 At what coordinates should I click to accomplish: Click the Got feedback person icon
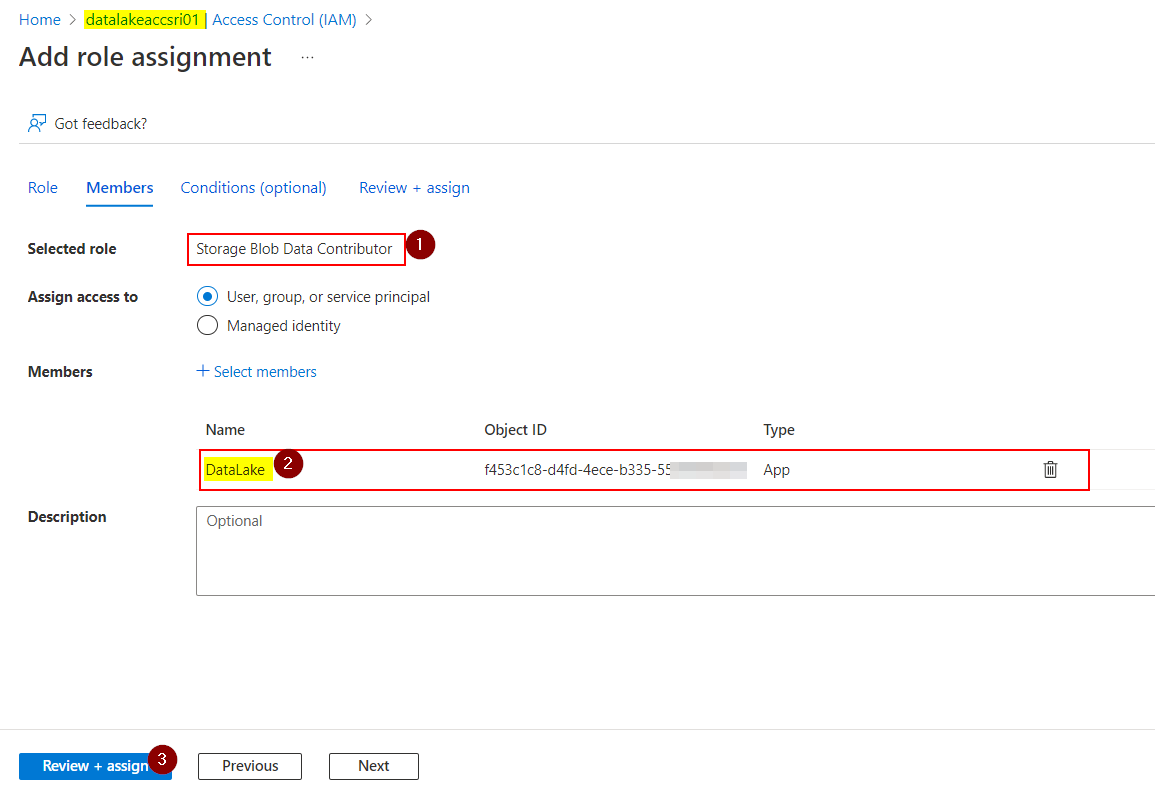[x=37, y=123]
